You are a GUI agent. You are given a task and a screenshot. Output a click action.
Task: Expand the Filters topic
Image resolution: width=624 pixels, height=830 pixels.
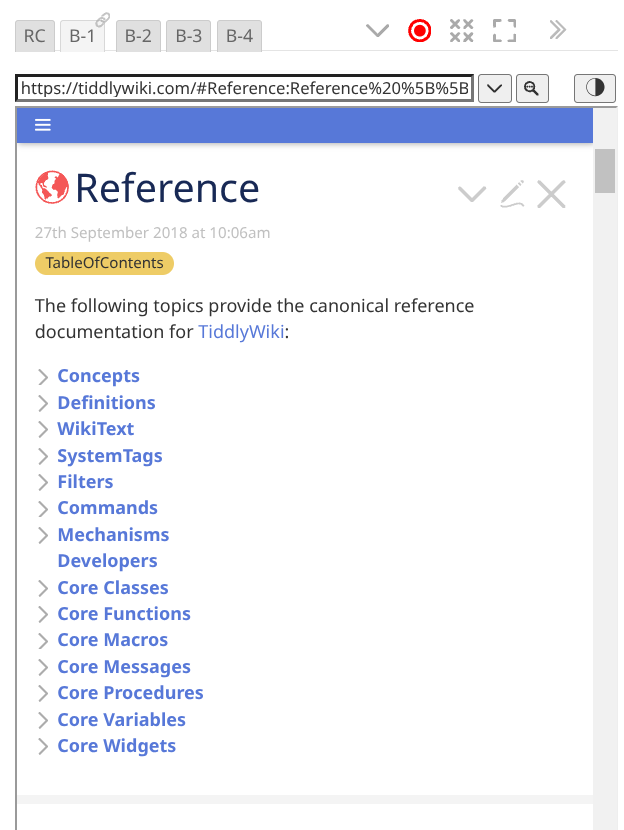[x=43, y=482]
